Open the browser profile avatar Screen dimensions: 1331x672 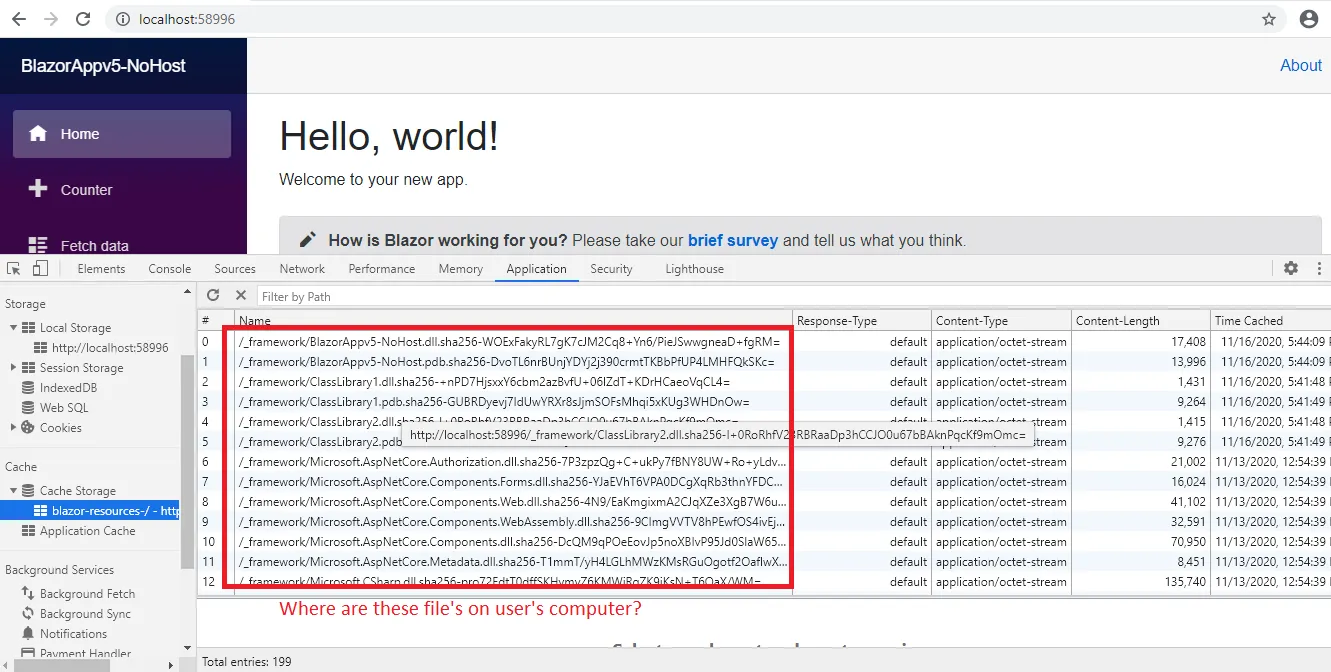click(1308, 19)
